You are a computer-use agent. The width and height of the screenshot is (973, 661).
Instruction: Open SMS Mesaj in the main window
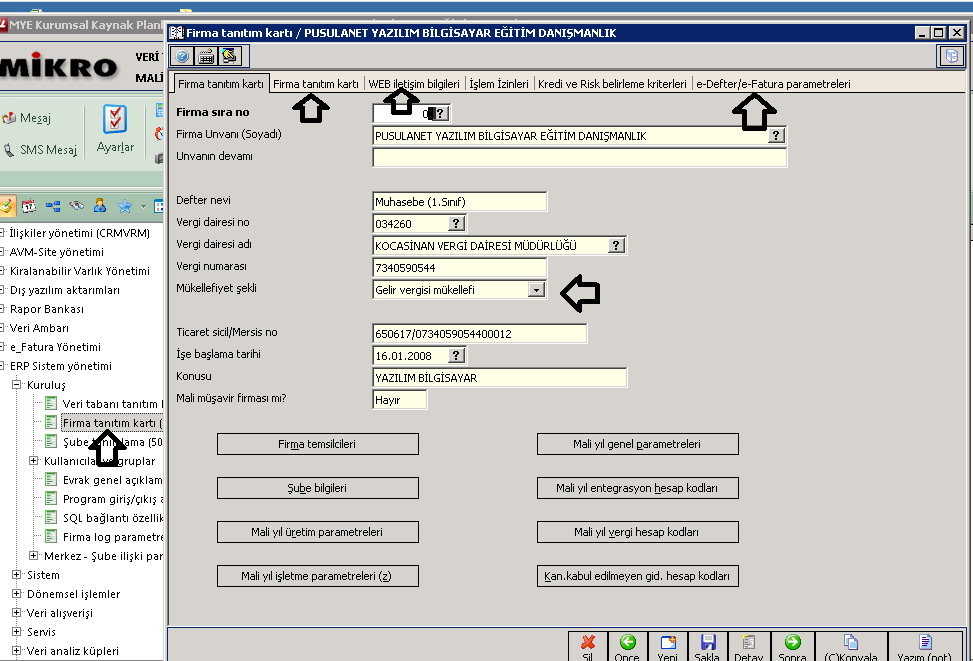40,150
